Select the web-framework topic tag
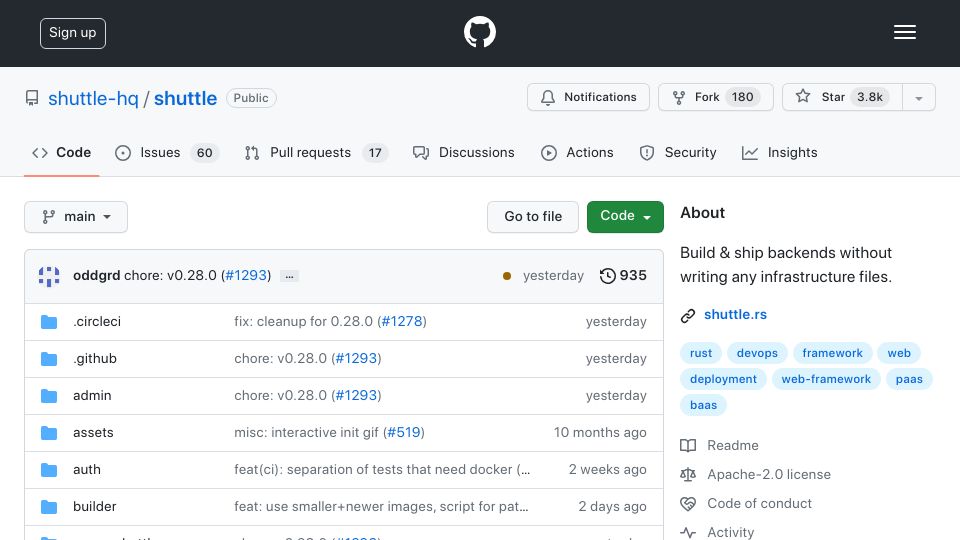Image resolution: width=960 pixels, height=540 pixels. 826,379
